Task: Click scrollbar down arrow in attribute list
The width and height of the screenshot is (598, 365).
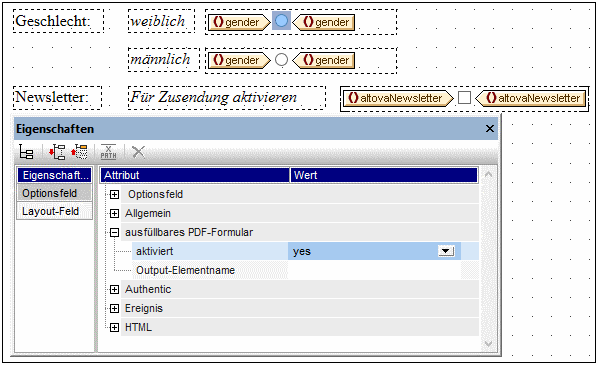Action: tap(488, 344)
